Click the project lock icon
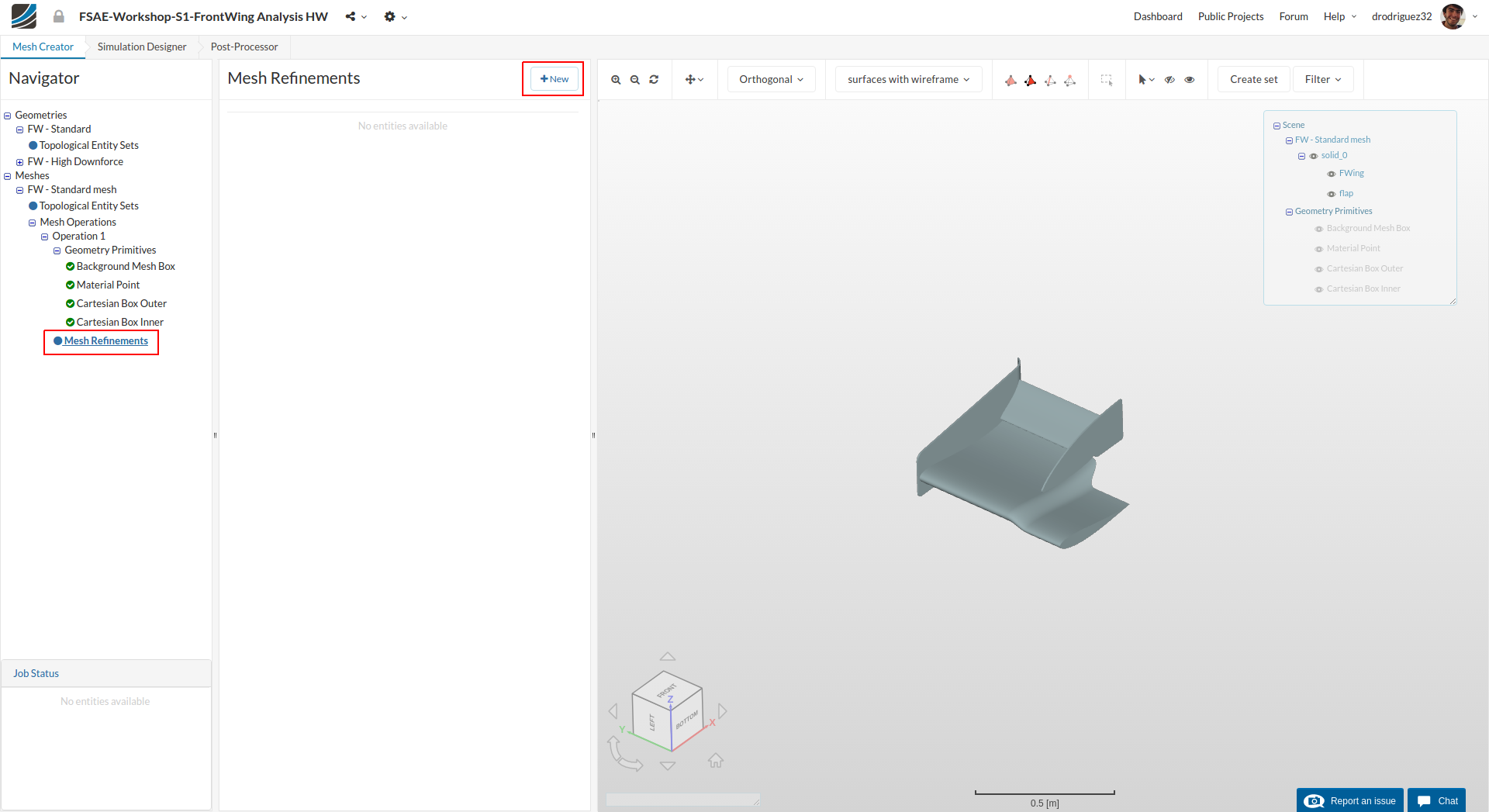The image size is (1489, 812). pyautogui.click(x=59, y=16)
